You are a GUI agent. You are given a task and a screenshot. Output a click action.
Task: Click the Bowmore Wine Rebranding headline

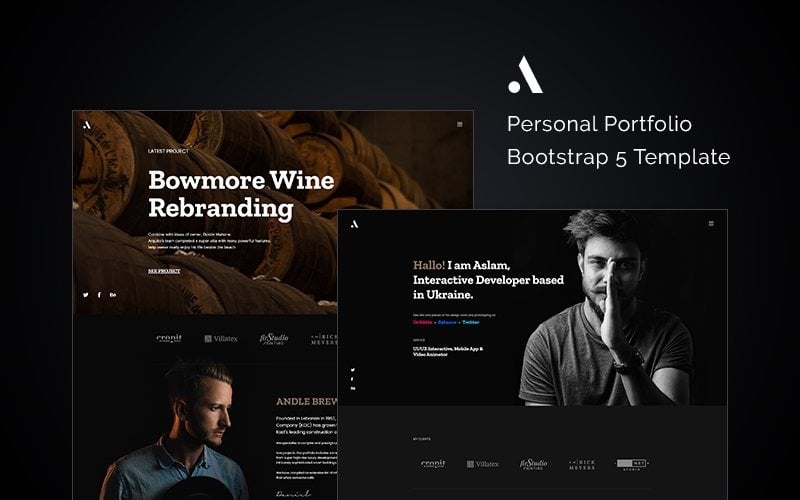(x=241, y=194)
